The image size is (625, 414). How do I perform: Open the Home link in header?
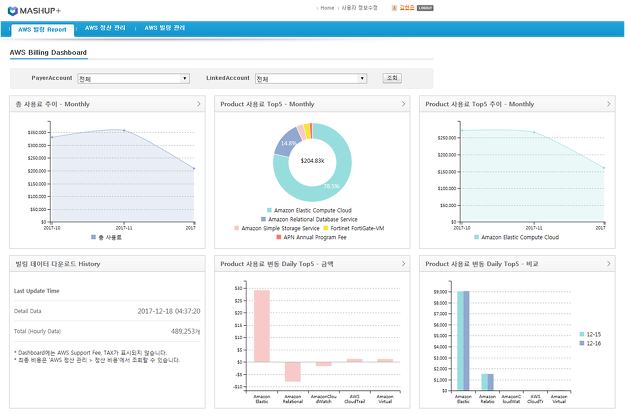(327, 8)
